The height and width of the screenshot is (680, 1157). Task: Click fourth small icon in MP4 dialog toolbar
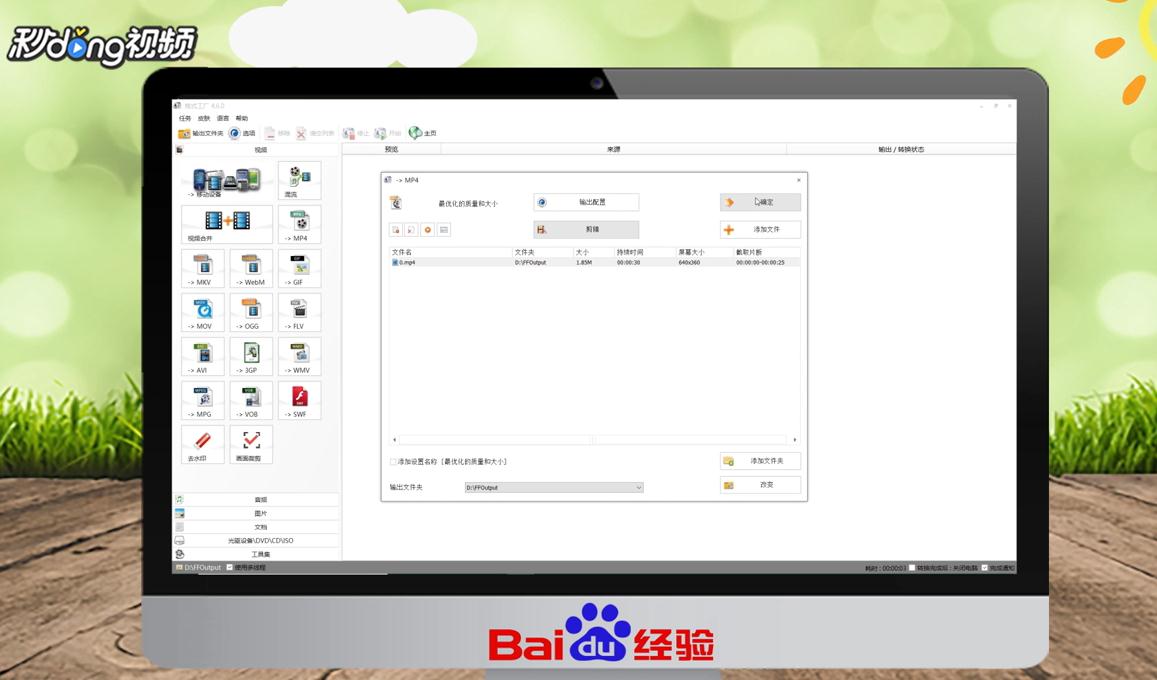pyautogui.click(x=443, y=230)
